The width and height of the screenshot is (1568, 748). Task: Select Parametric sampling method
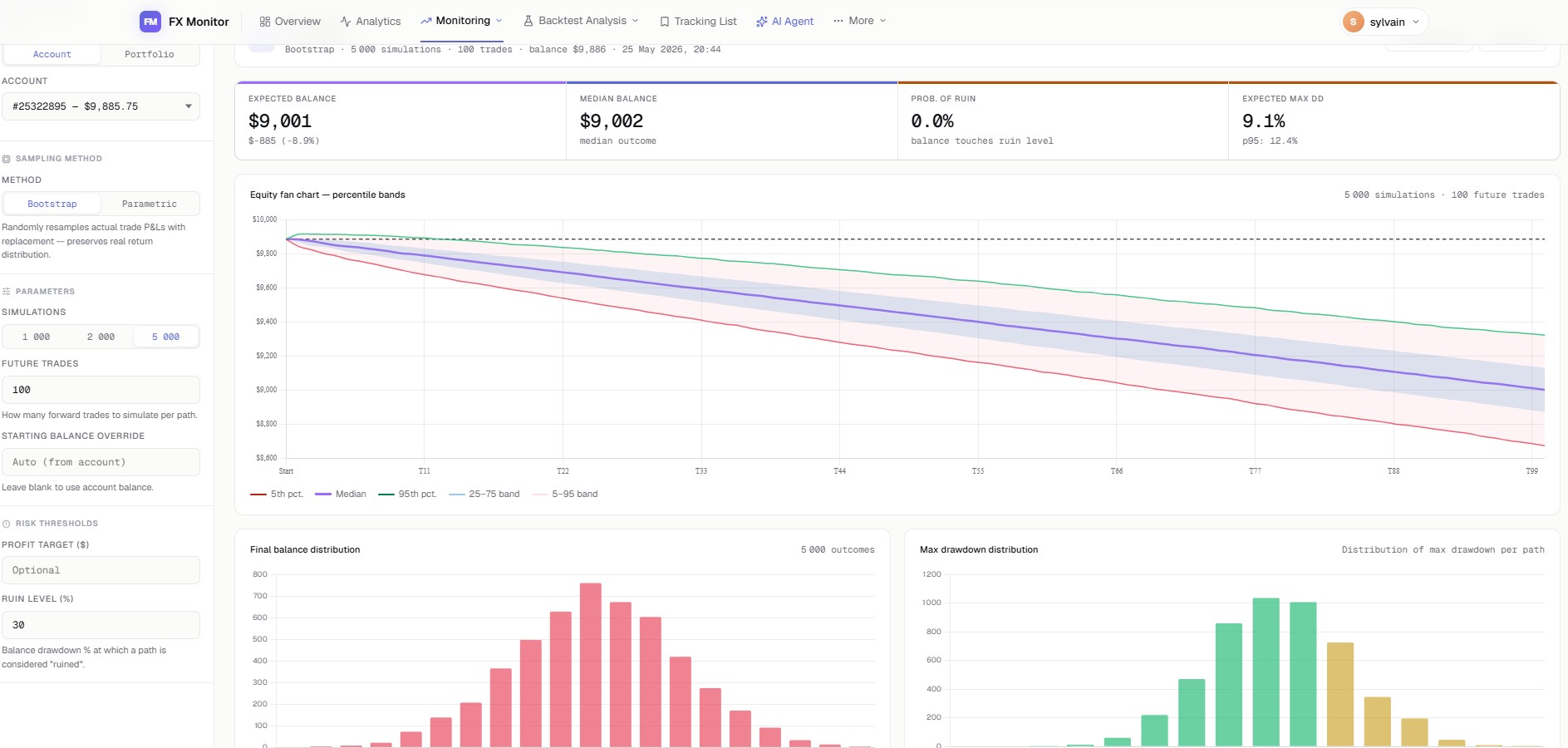150,204
